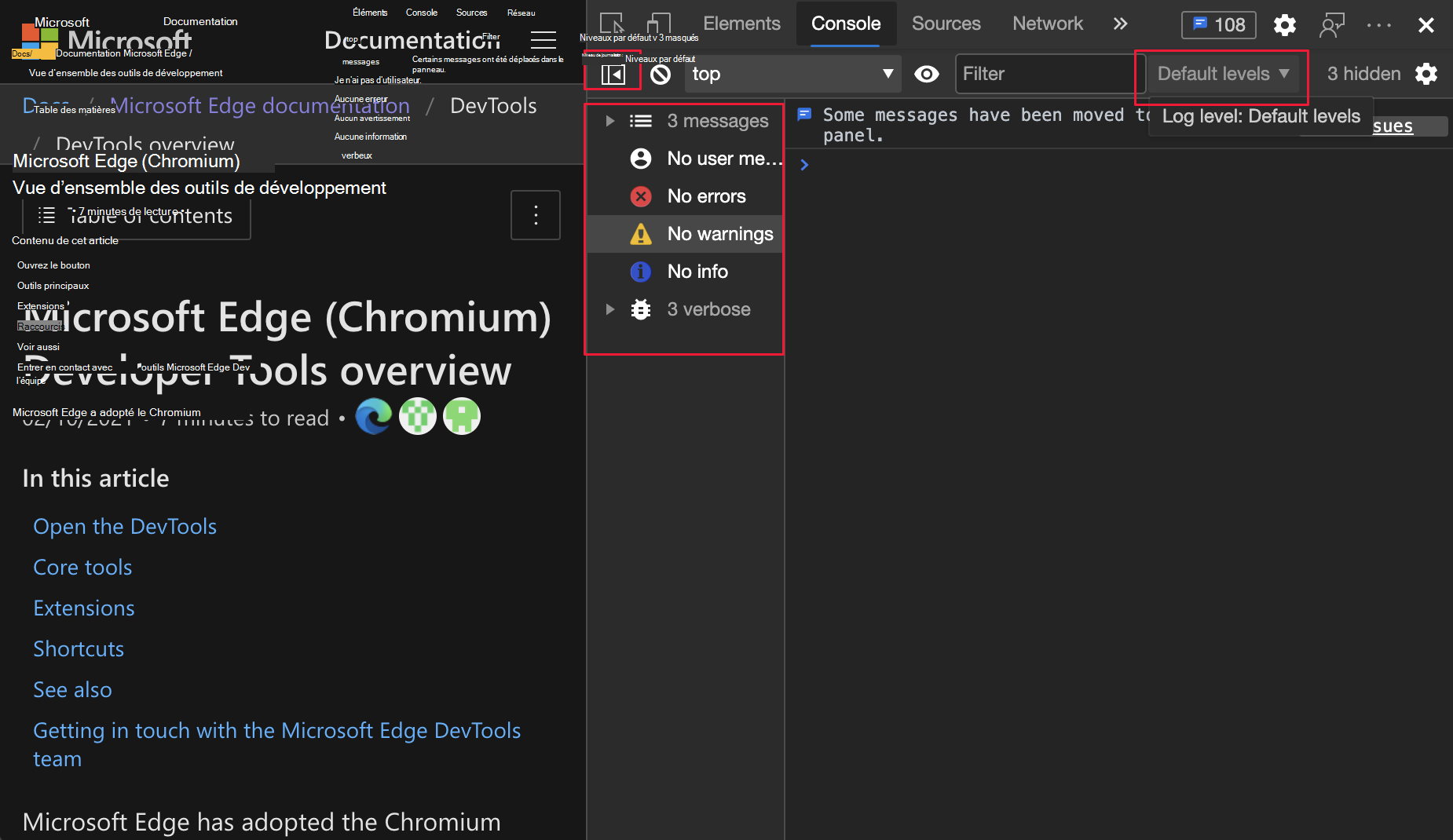1453x840 pixels.
Task: Expand the 3 messages group
Action: coord(609,121)
